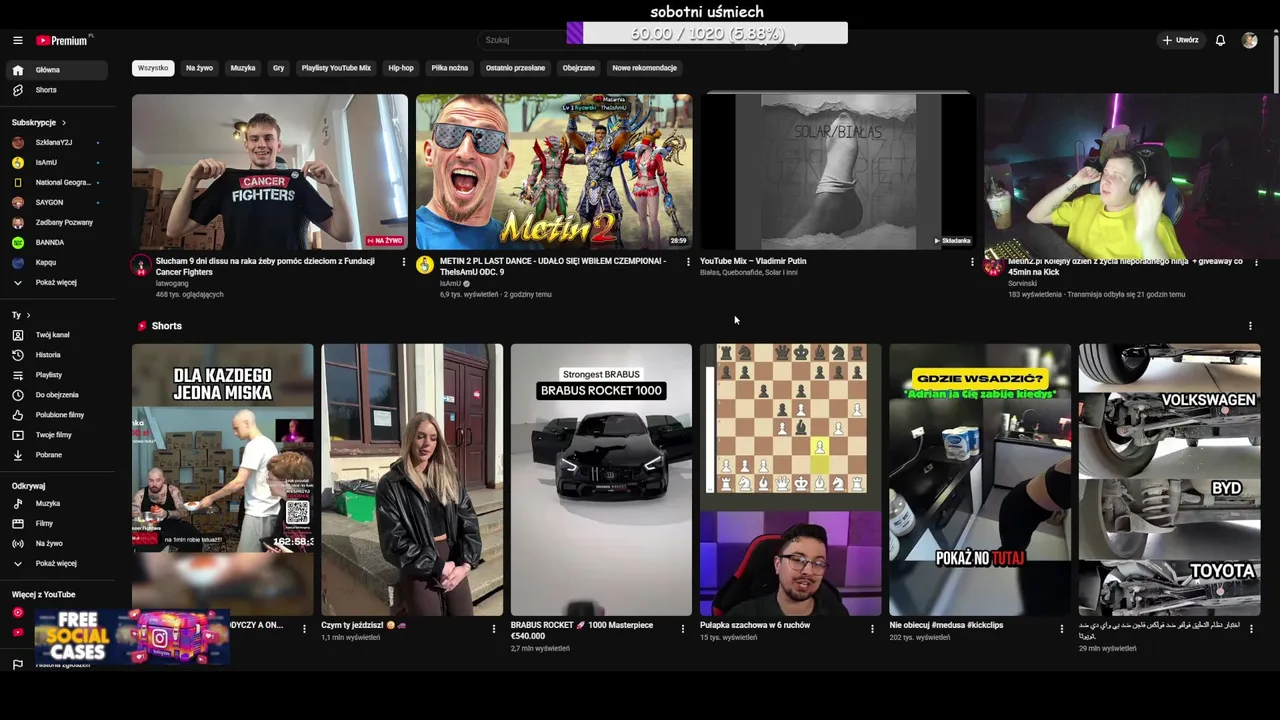Open the hamburger guide menu
Screen dimensions: 1280x720
(x=17, y=40)
